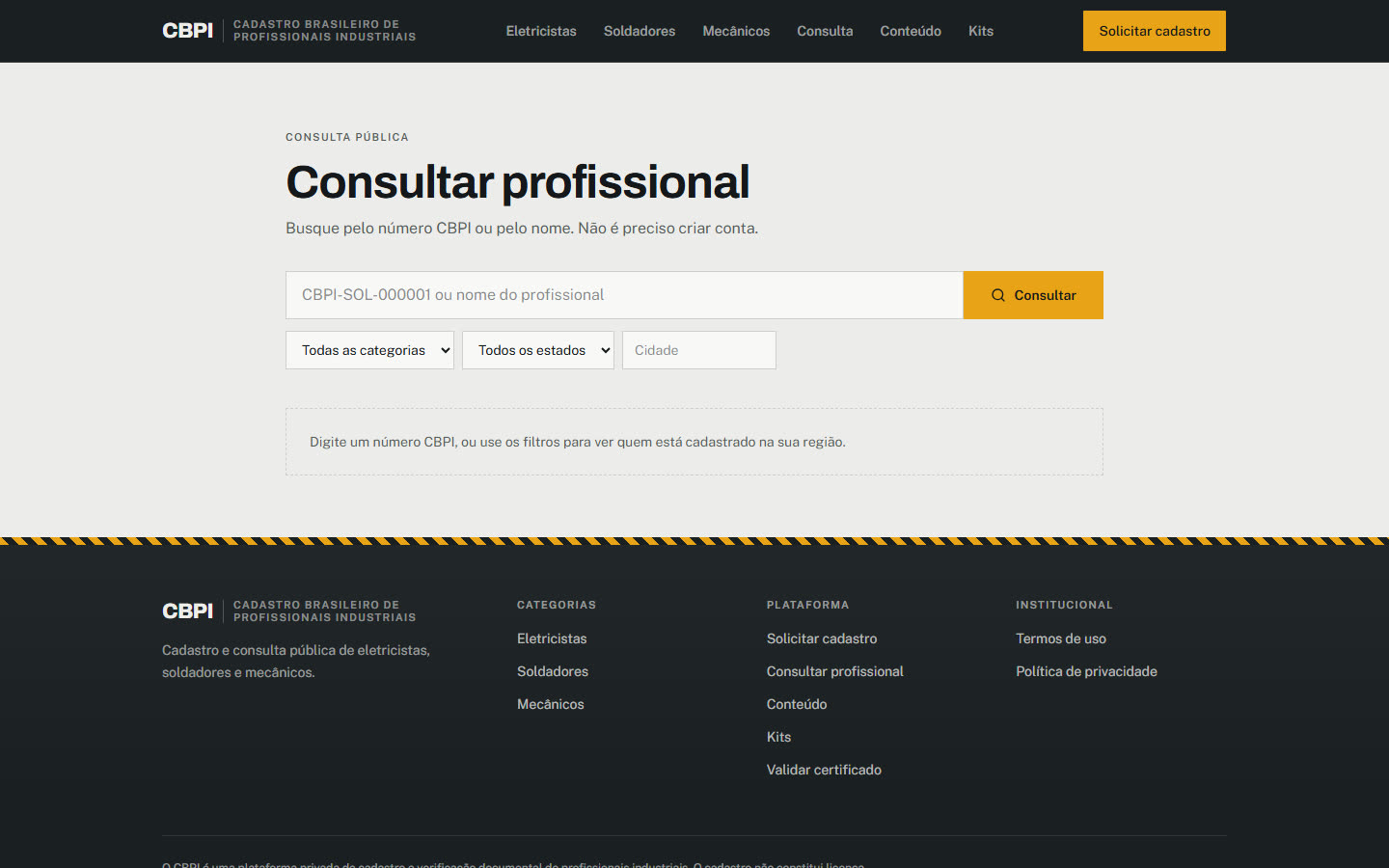This screenshot has height=868, width=1389.
Task: Click the Solicitar cadastro header button
Action: tap(1155, 31)
